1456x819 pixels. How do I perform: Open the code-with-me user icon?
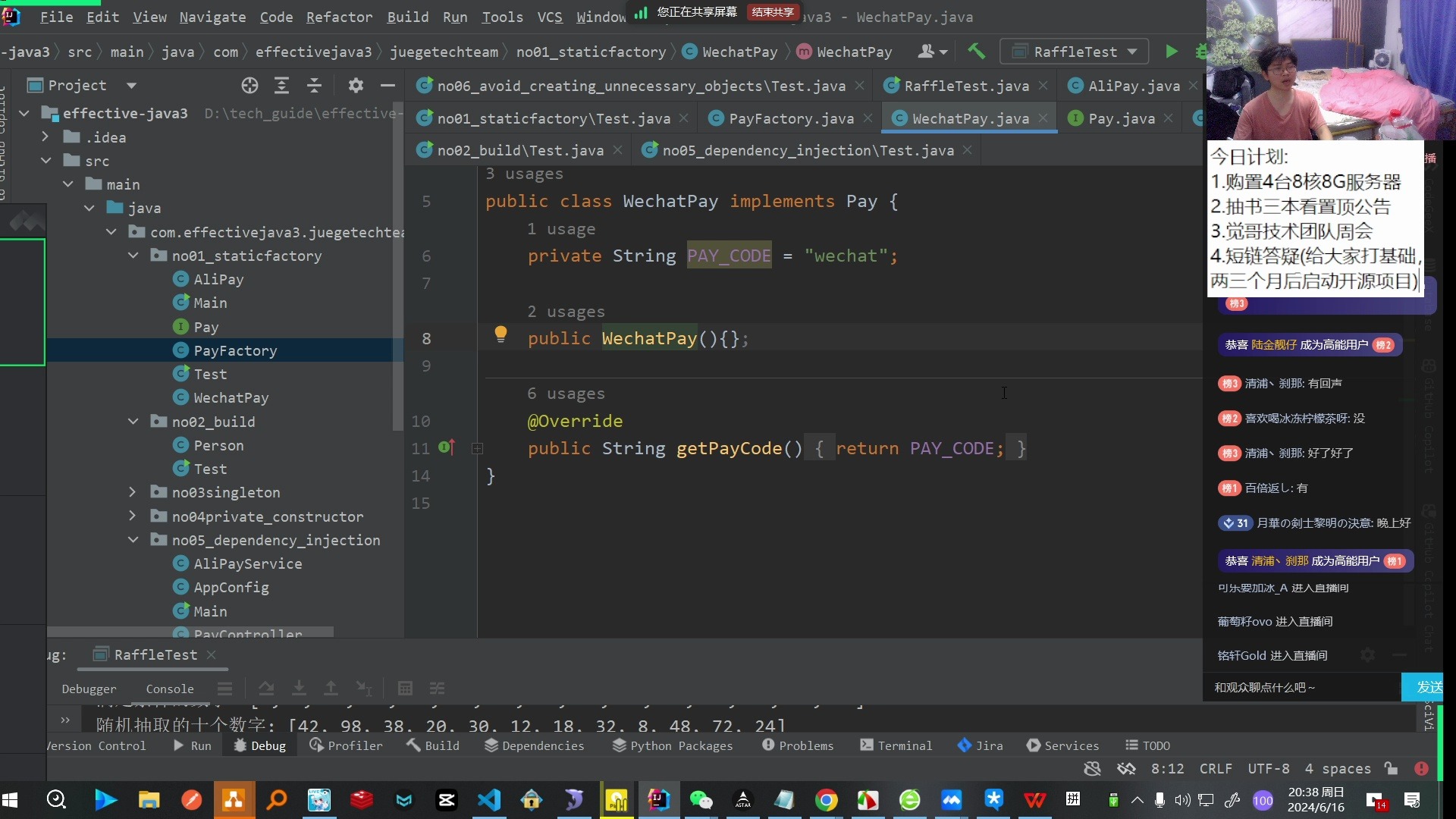(x=932, y=52)
